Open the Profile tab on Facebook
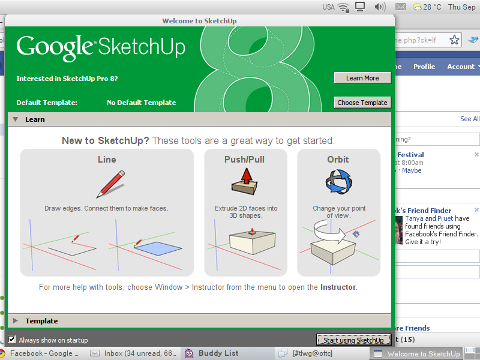 [x=424, y=67]
